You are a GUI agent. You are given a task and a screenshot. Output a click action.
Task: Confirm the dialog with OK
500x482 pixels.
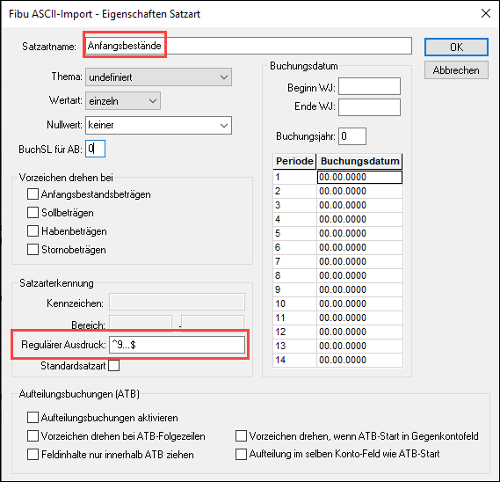click(x=456, y=47)
